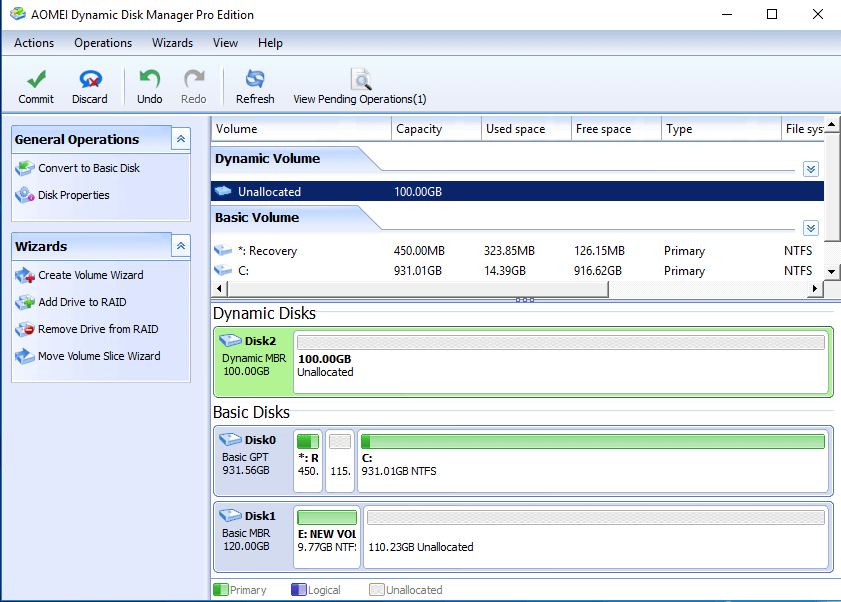
Task: Collapse the Dynamic Volume group
Action: pyautogui.click(x=811, y=170)
